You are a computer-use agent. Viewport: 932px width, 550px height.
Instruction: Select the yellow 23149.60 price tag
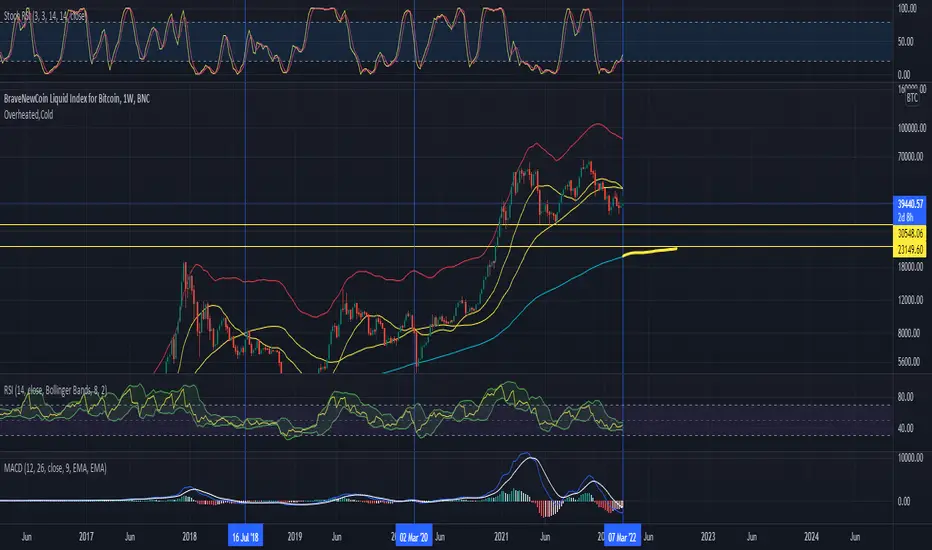pyautogui.click(x=910, y=250)
